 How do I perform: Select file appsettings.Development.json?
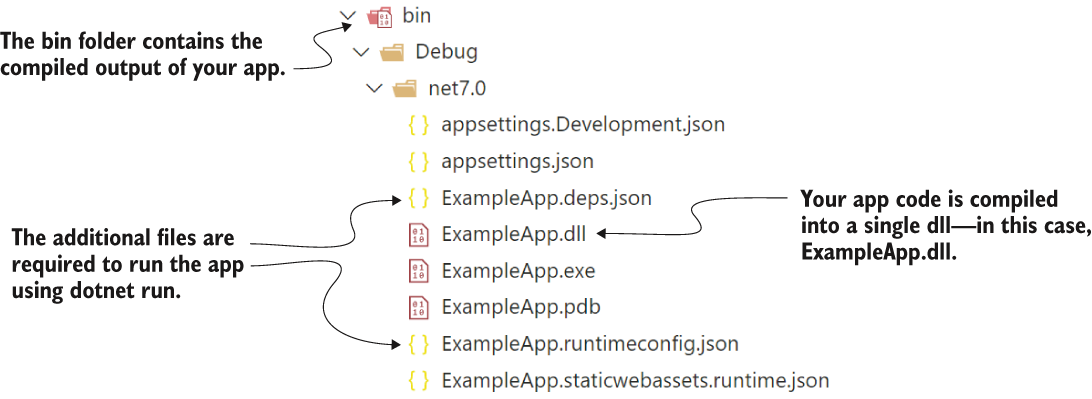coord(583,125)
